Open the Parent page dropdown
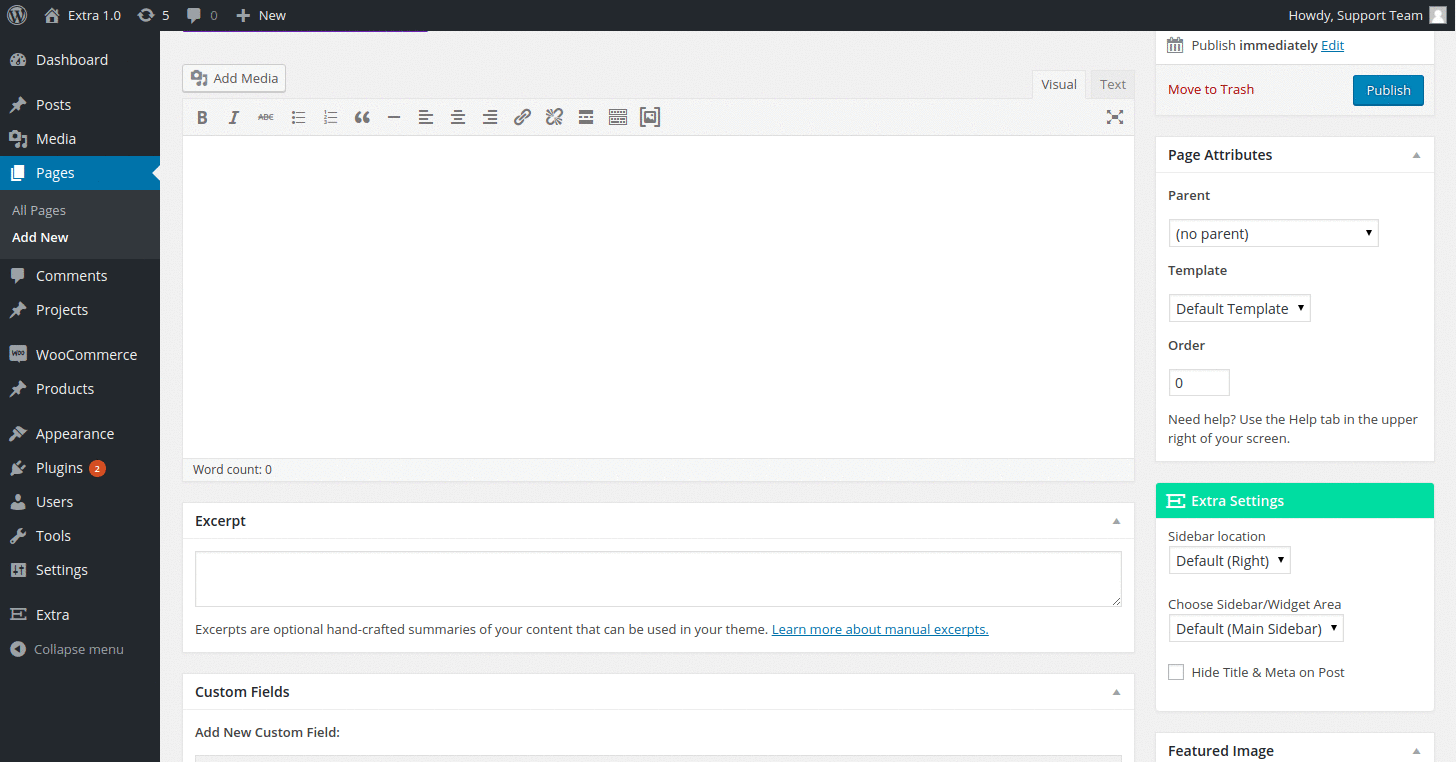Viewport: 1456px width, 762px height. (1272, 232)
